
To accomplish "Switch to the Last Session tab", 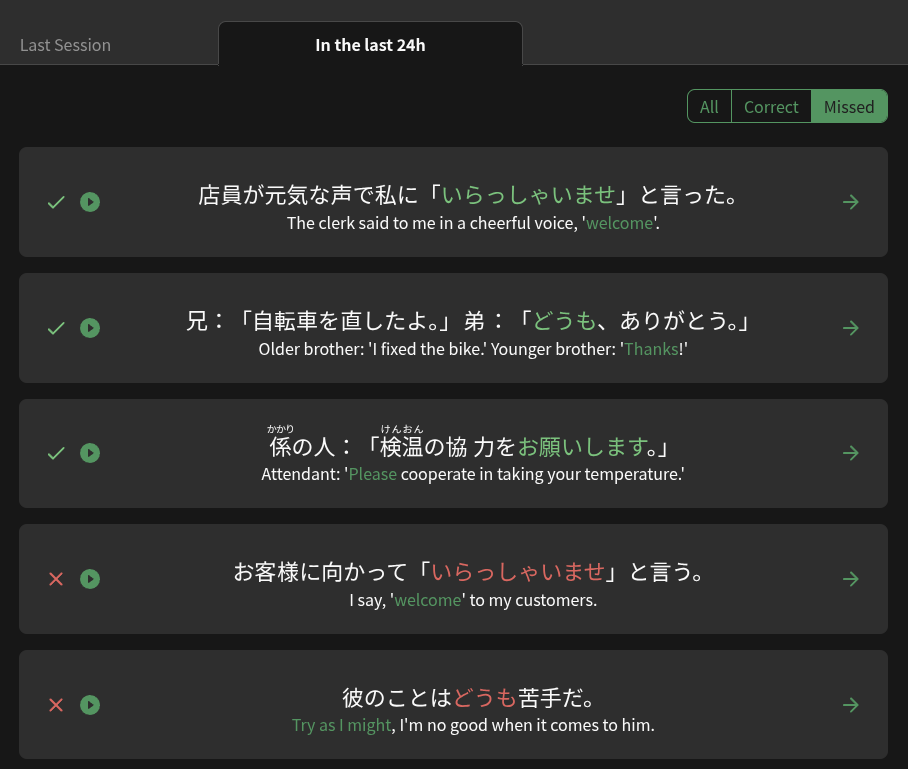I will pos(66,45).
